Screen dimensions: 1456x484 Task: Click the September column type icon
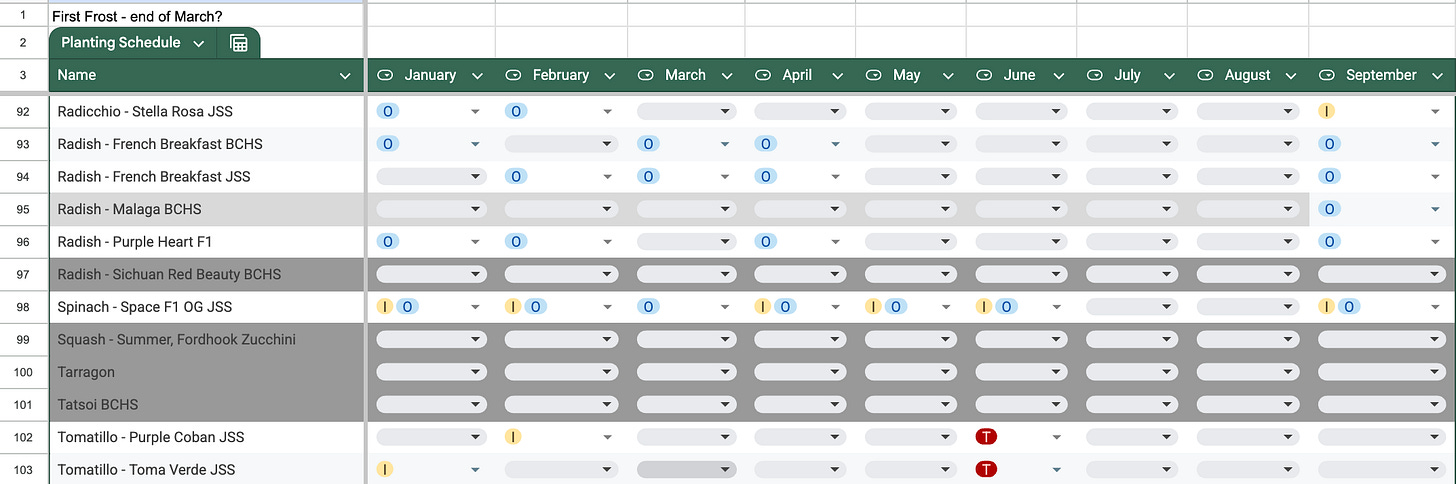click(1326, 75)
